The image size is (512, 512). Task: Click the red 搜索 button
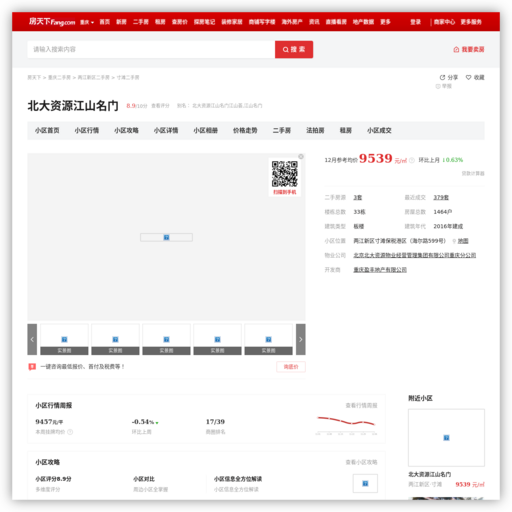pos(294,49)
